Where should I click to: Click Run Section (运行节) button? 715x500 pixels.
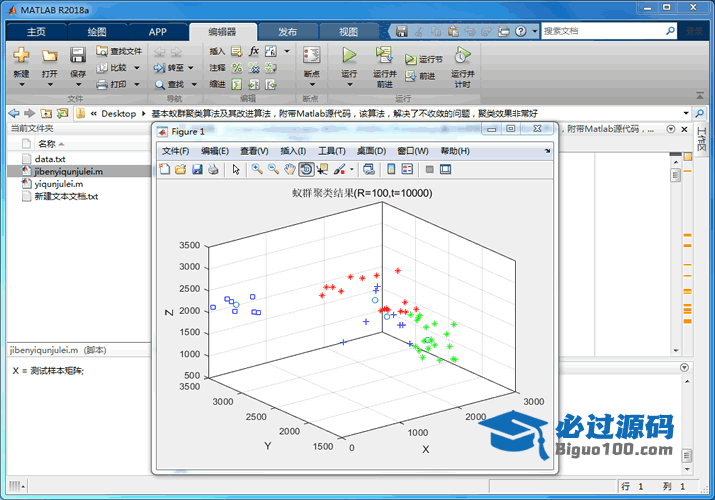424,59
